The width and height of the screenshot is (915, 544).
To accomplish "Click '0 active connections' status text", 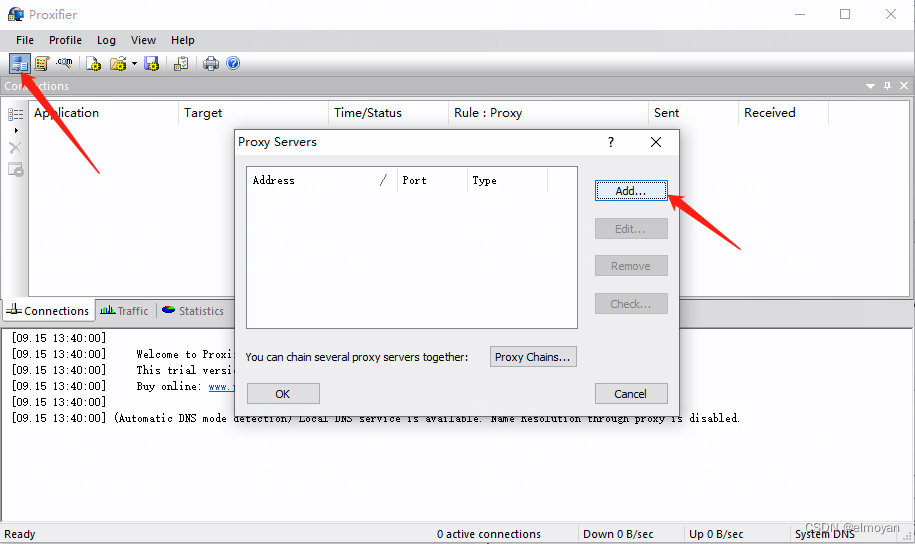I will tap(488, 534).
